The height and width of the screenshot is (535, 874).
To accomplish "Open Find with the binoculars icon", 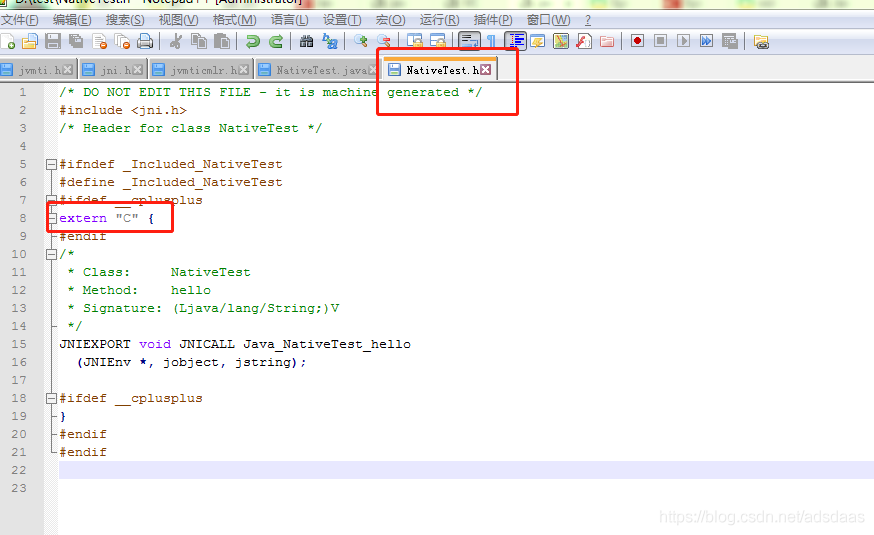I will coord(306,41).
